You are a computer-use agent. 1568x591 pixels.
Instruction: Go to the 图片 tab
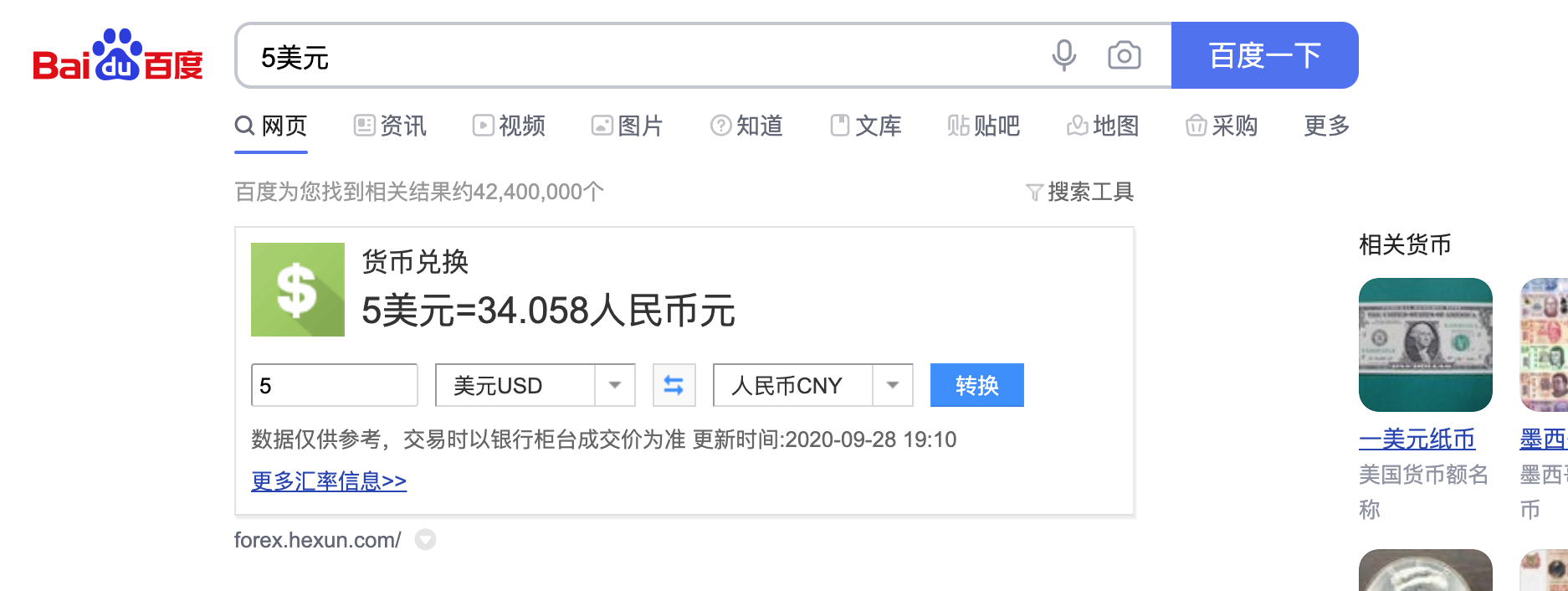pos(627,126)
